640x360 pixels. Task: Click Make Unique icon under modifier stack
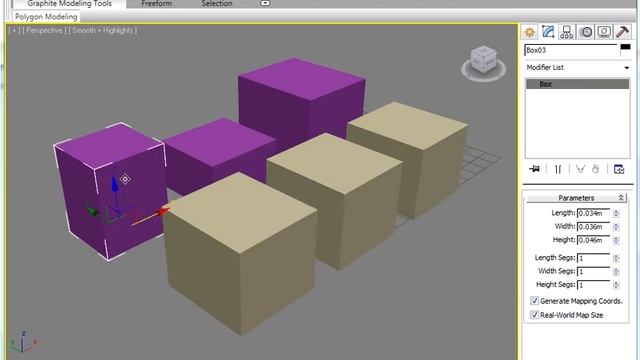coord(580,169)
